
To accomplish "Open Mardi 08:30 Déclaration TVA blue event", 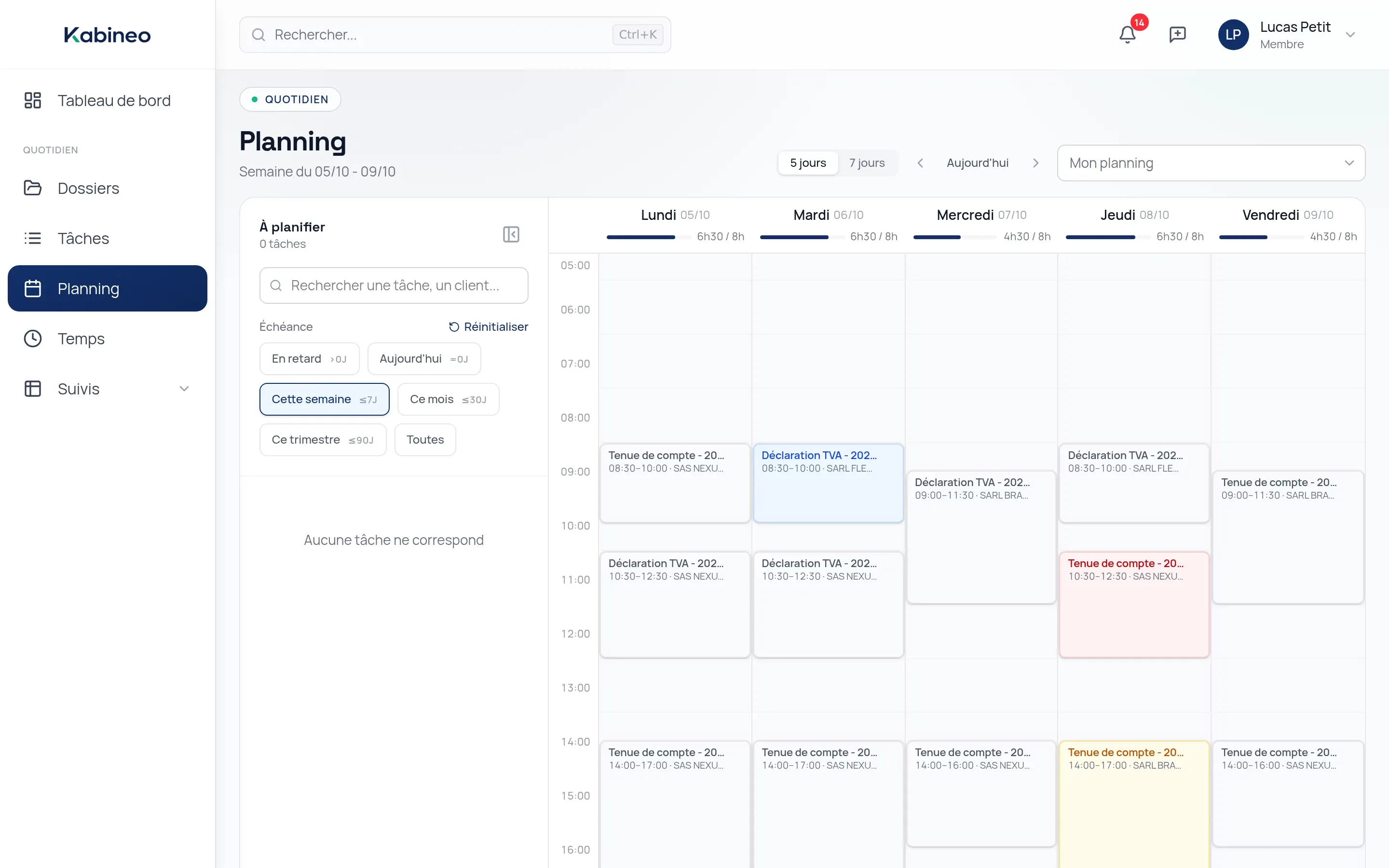I will point(828,483).
